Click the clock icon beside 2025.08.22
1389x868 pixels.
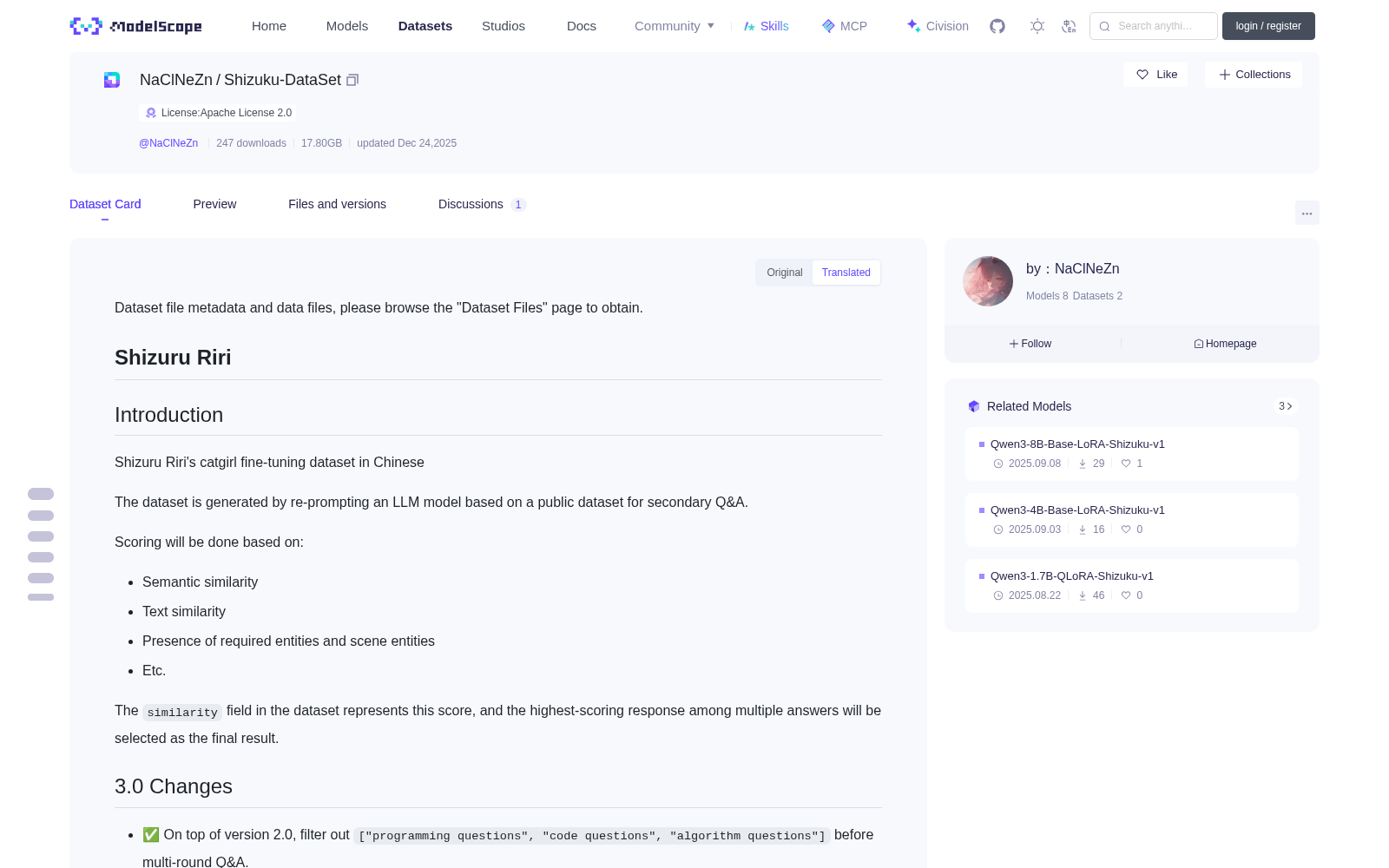(998, 595)
